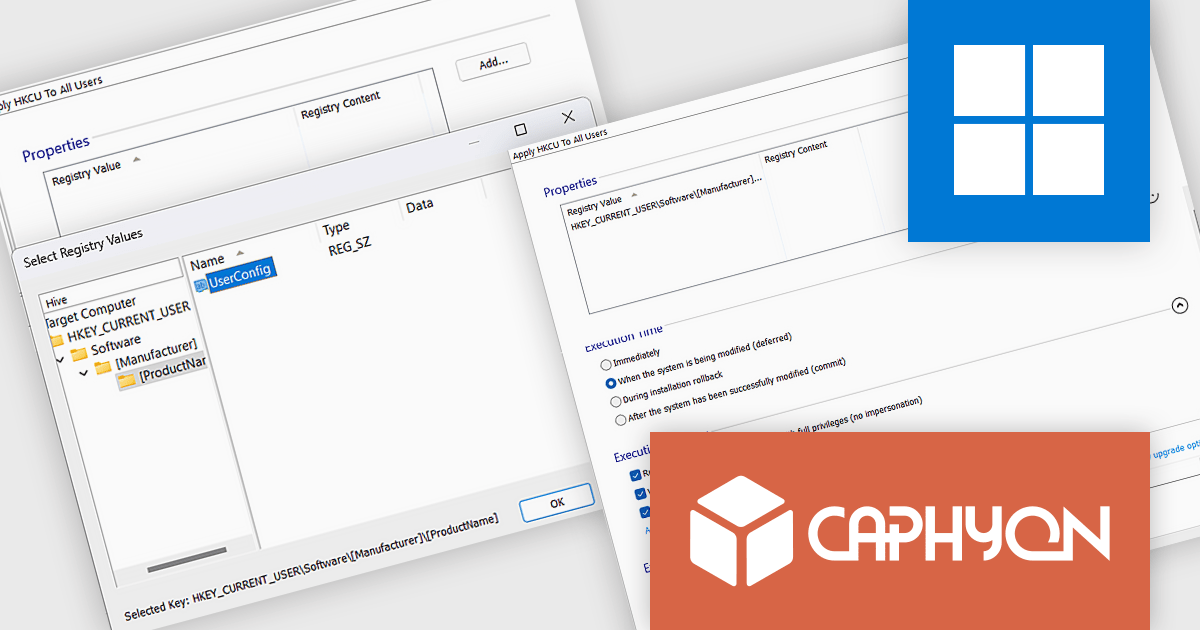The width and height of the screenshot is (1200, 630).
Task: Click the Windows logo tile
Action: pyautogui.click(x=1029, y=120)
